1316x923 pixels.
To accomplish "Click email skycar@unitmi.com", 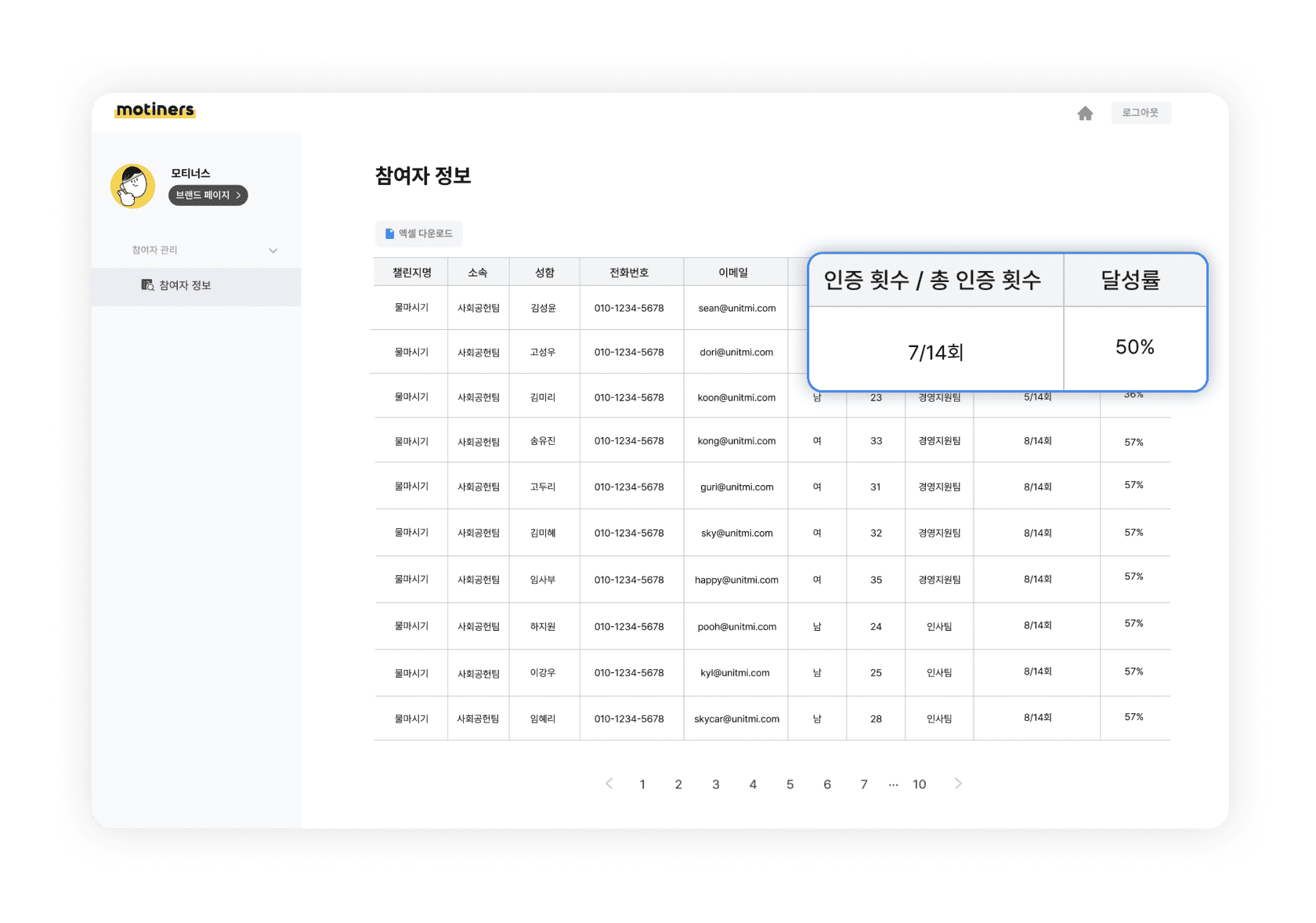I will (736, 718).
